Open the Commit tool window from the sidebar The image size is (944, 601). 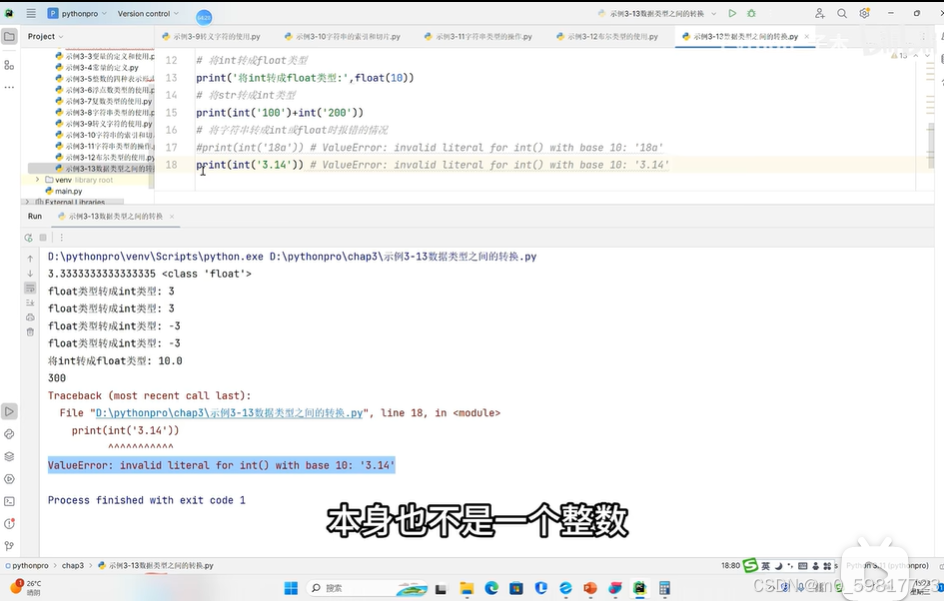[x=8, y=63]
